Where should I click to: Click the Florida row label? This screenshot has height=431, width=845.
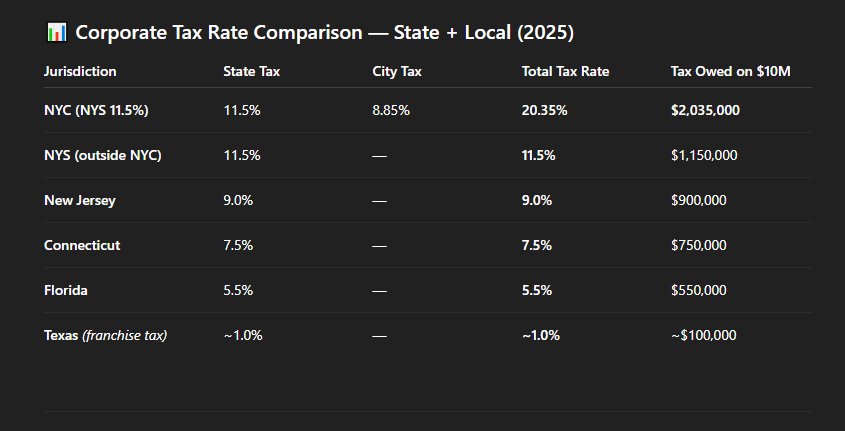pos(65,290)
